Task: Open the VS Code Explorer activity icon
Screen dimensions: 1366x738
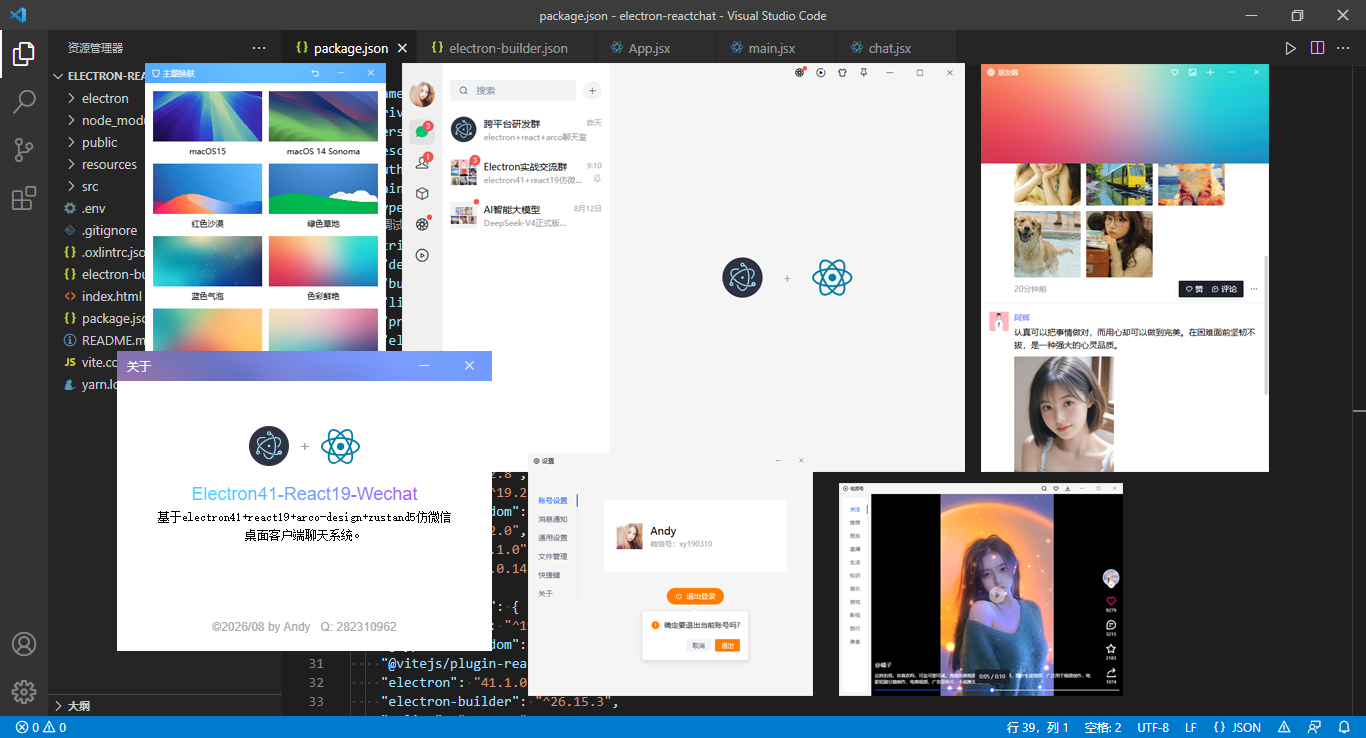Action: coord(24,53)
